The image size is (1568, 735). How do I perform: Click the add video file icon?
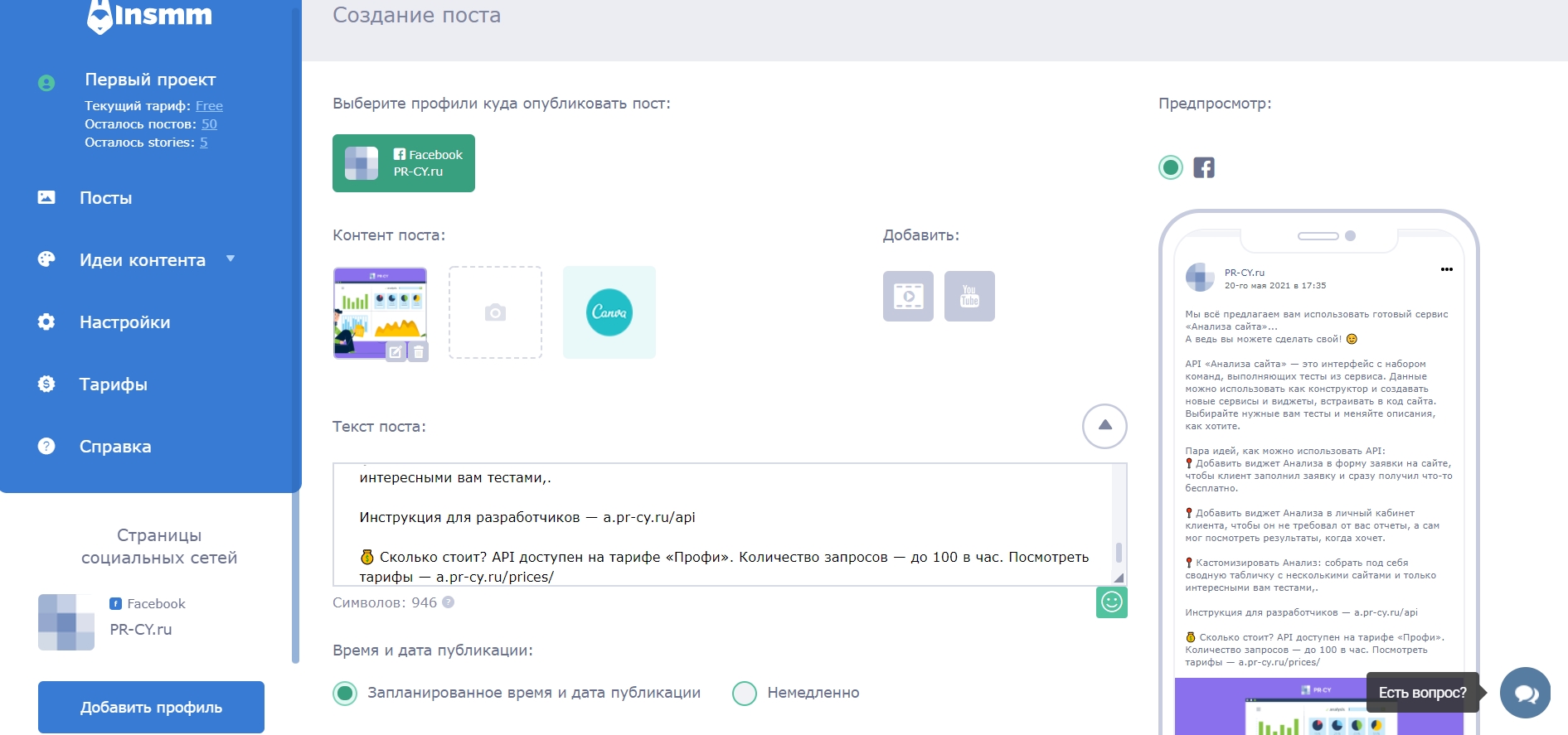[908, 296]
